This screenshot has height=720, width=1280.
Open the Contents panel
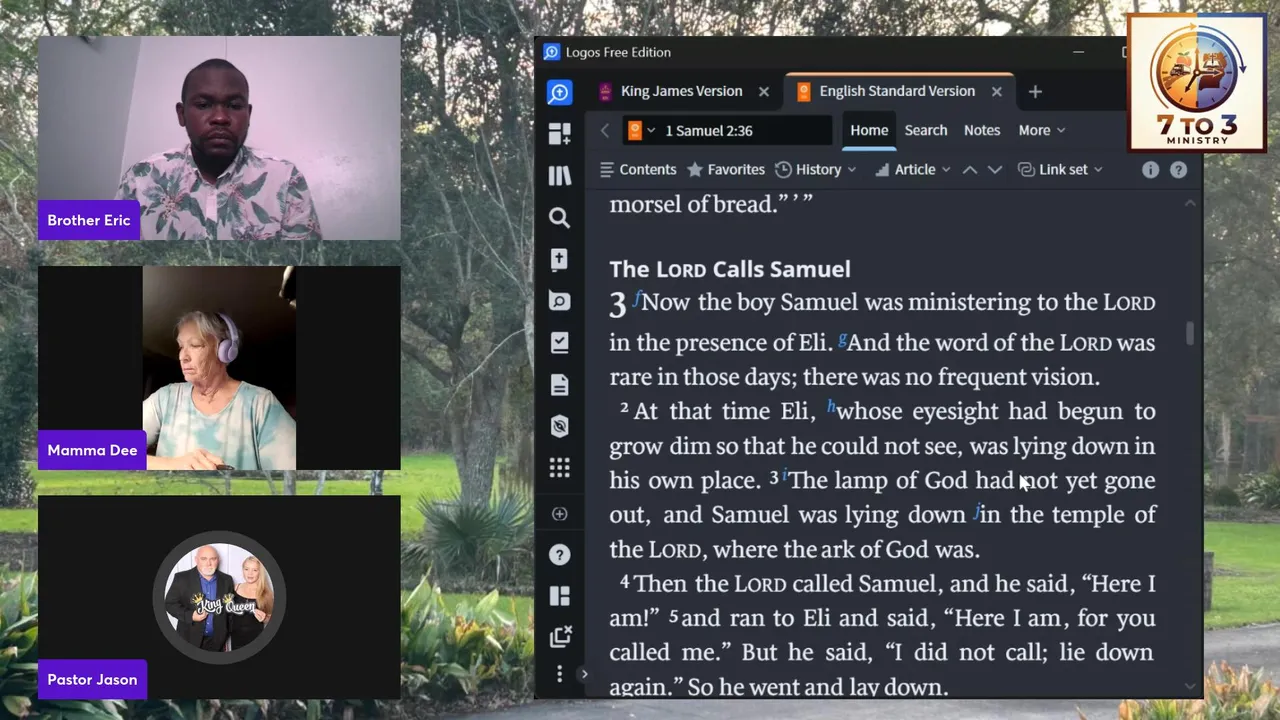(x=638, y=170)
